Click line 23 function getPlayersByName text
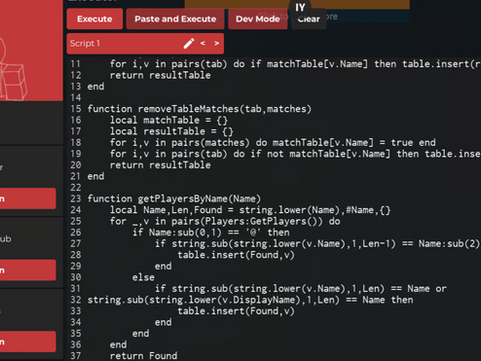This screenshot has width=481, height=361. point(174,199)
